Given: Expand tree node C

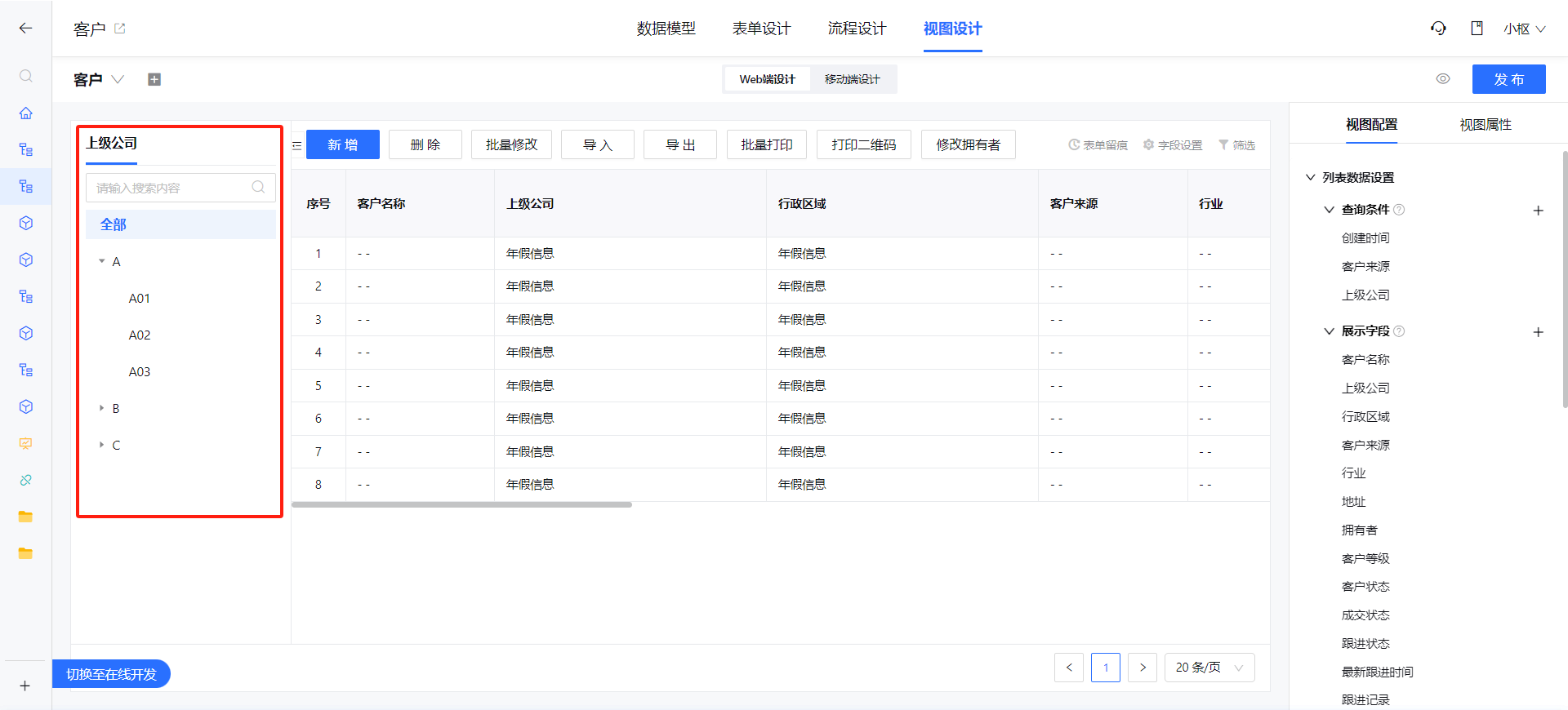Looking at the screenshot, I should point(101,445).
